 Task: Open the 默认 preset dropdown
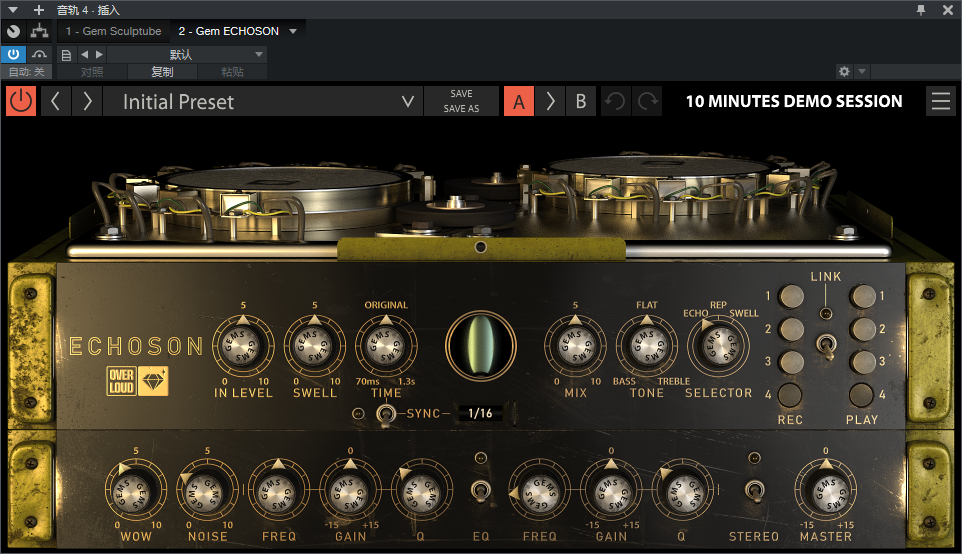point(187,55)
